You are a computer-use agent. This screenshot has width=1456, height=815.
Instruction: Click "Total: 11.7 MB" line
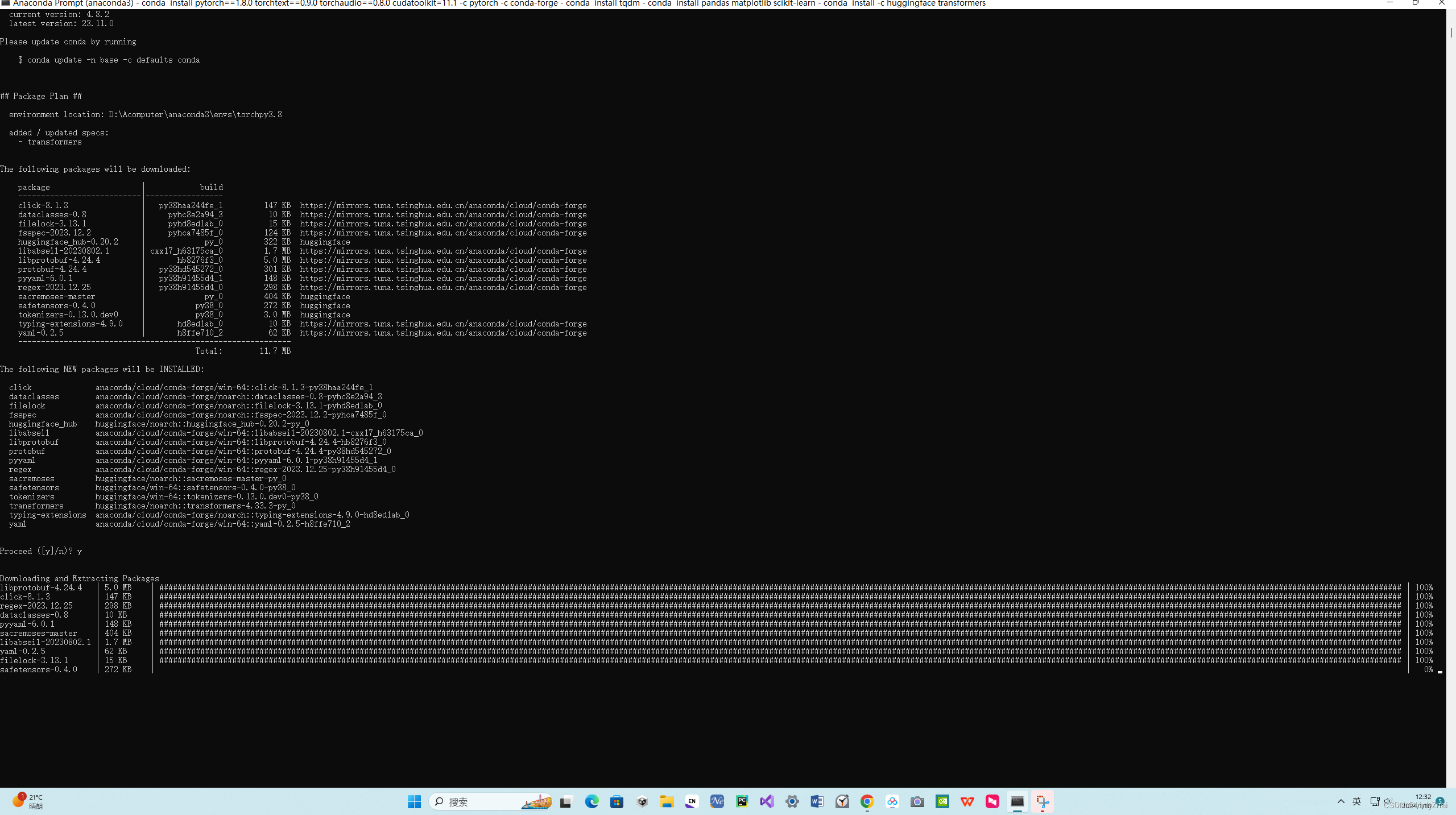243,351
